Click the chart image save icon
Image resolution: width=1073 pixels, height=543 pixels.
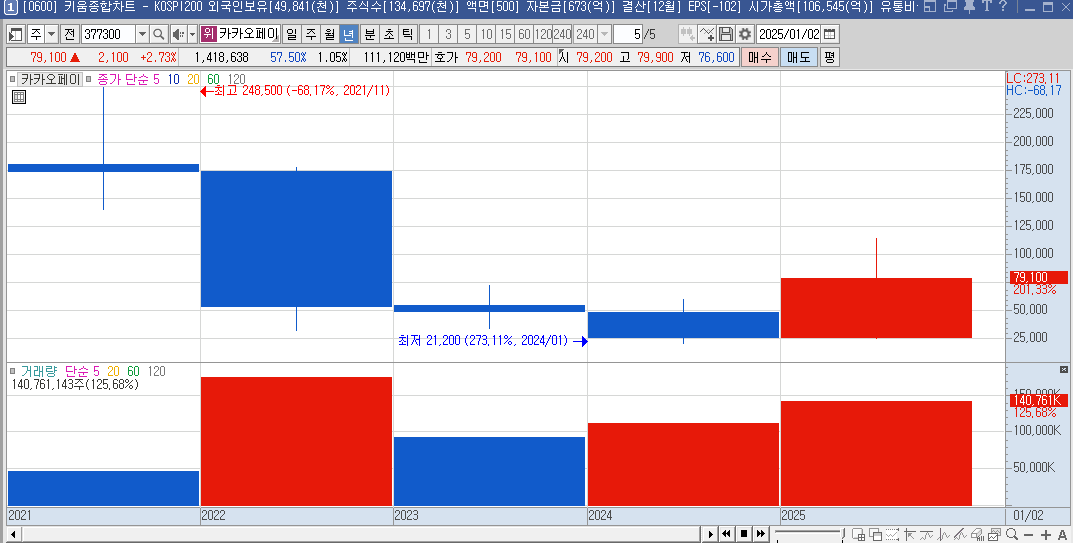point(995,535)
